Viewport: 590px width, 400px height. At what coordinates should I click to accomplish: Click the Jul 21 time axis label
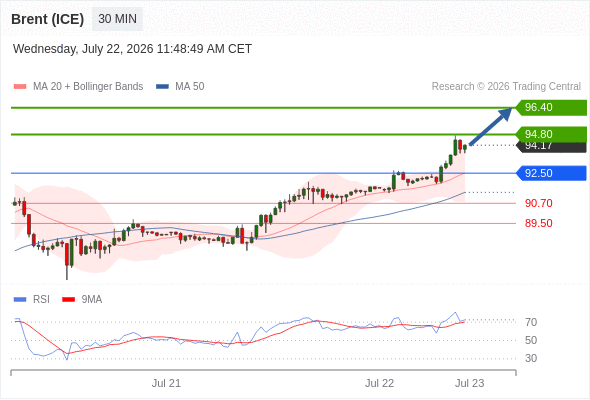tap(166, 383)
